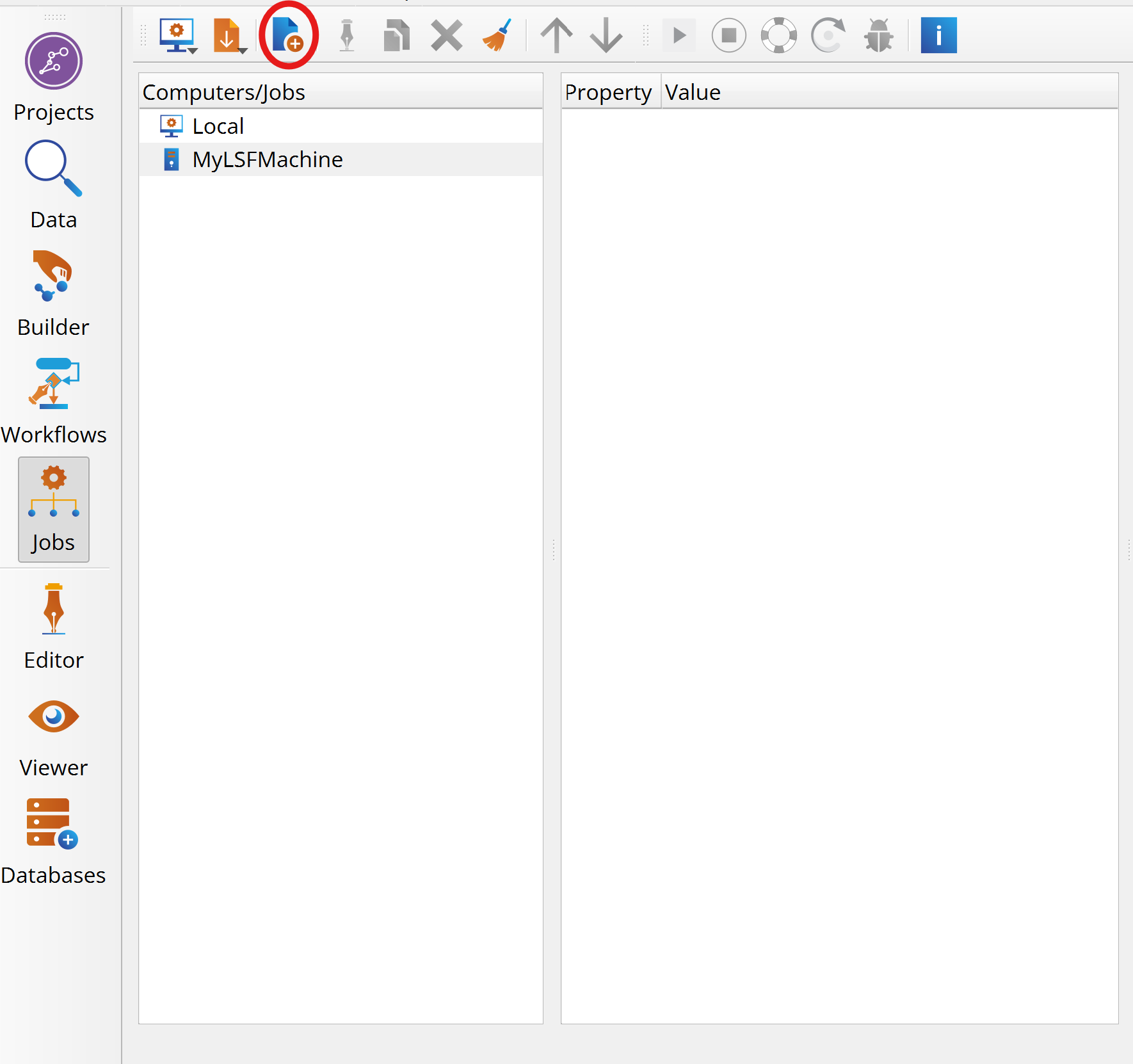The width and height of the screenshot is (1133, 1064).
Task: Open dropdown arrow on import job icon
Action: click(243, 50)
